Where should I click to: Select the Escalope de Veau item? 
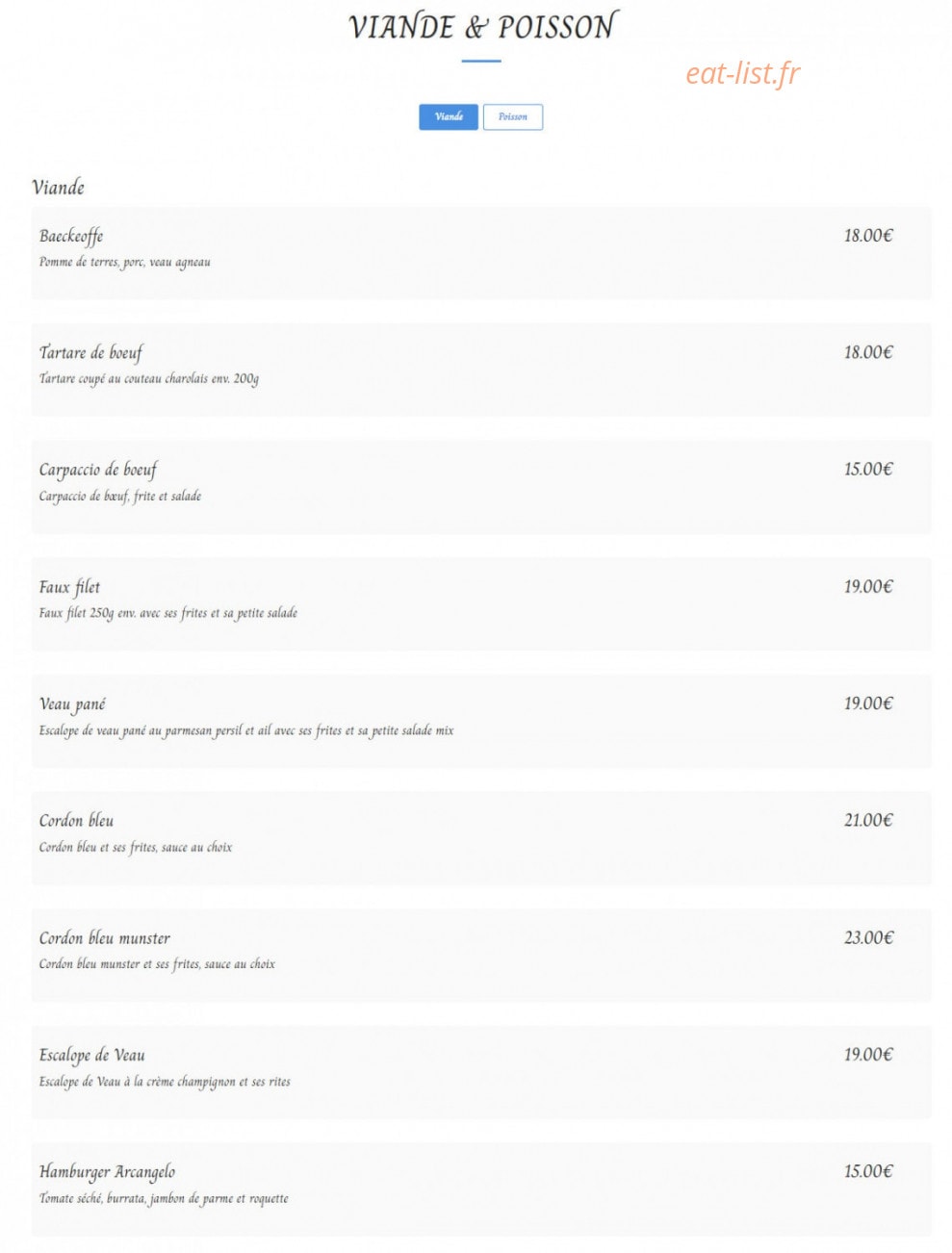point(481,1072)
